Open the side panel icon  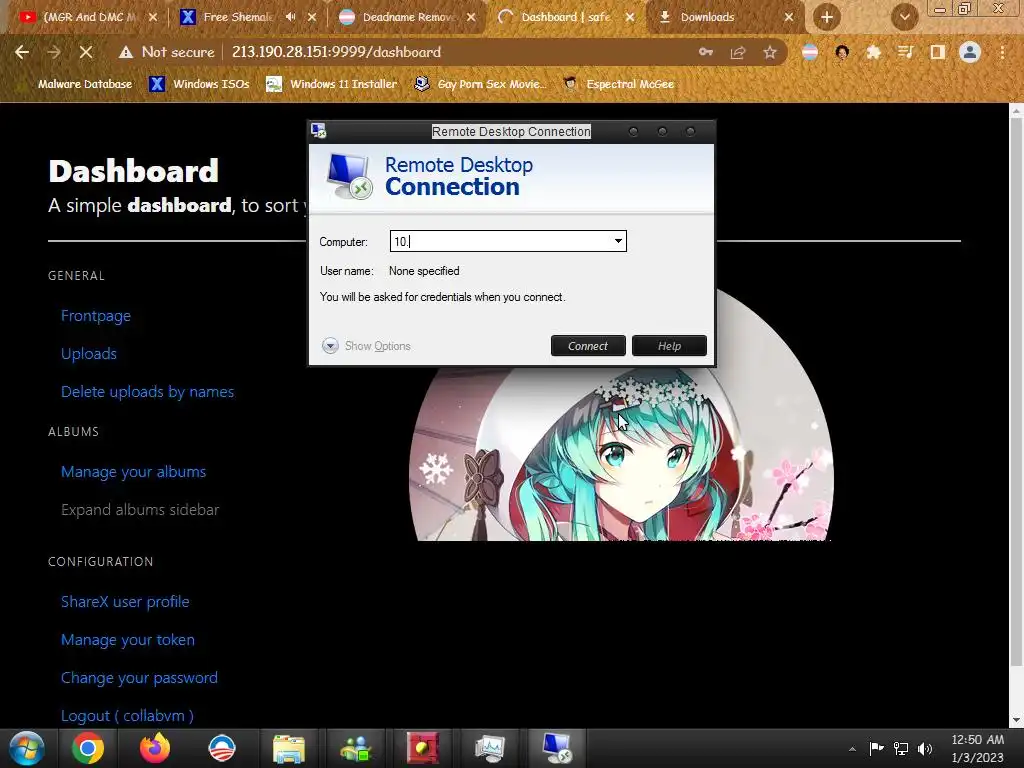(937, 52)
